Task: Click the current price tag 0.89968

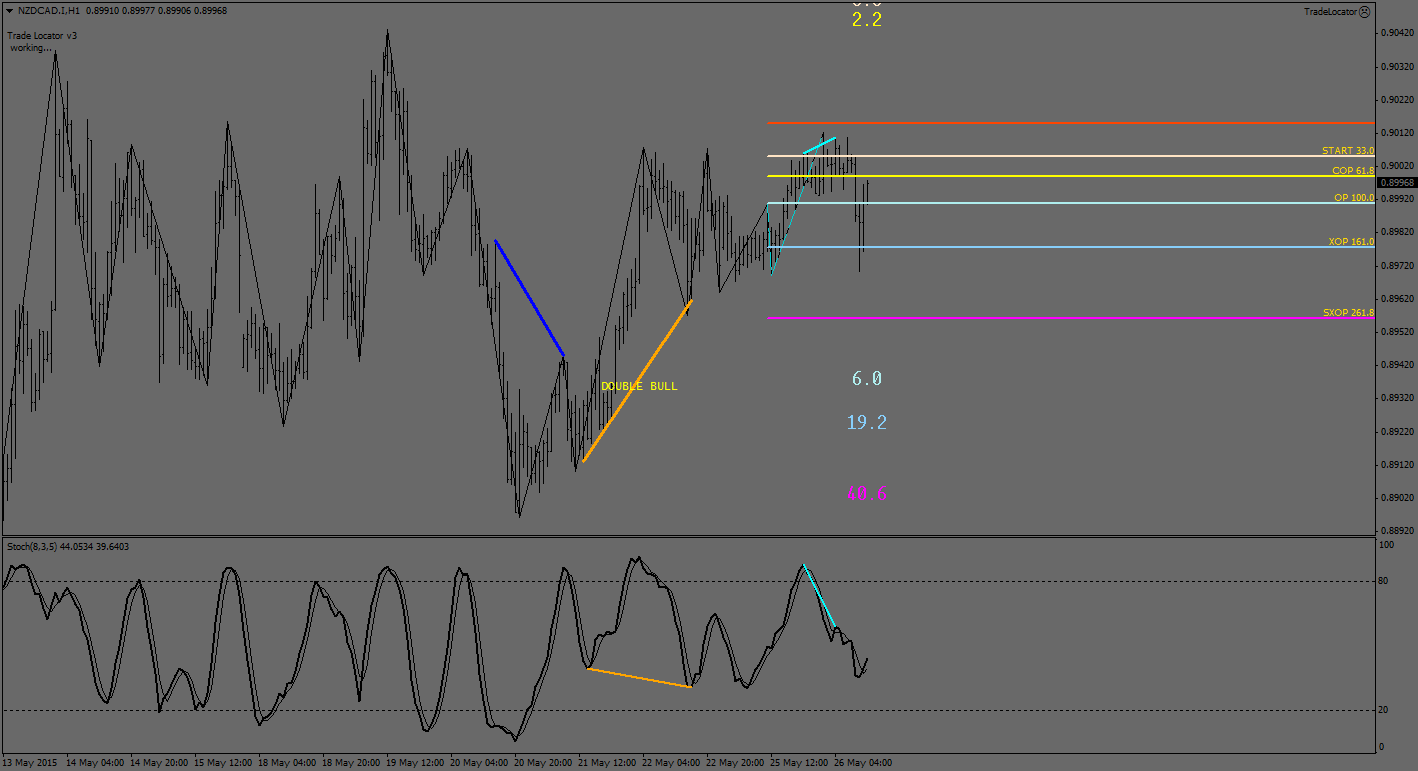Action: (1396, 182)
